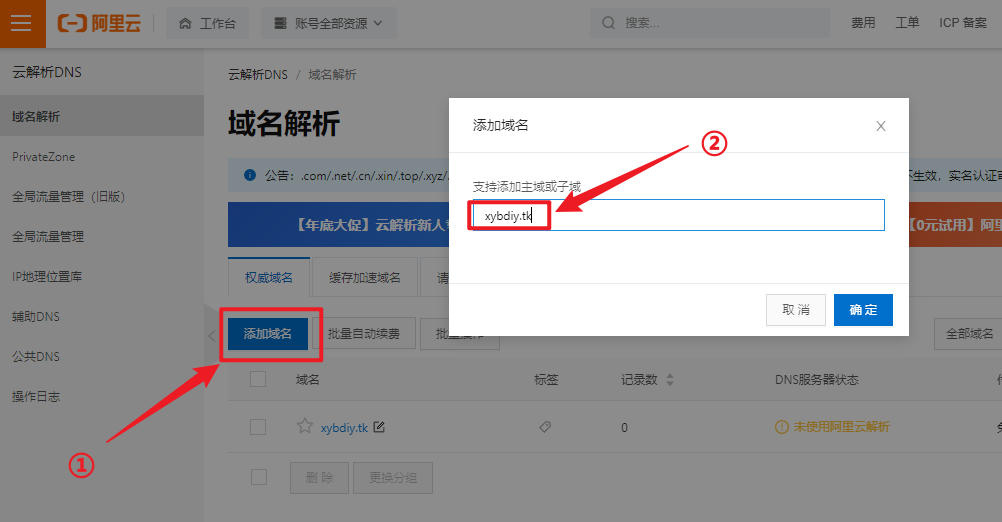1002x522 pixels.
Task: Click the 批量自动续费 button
Action: [364, 334]
